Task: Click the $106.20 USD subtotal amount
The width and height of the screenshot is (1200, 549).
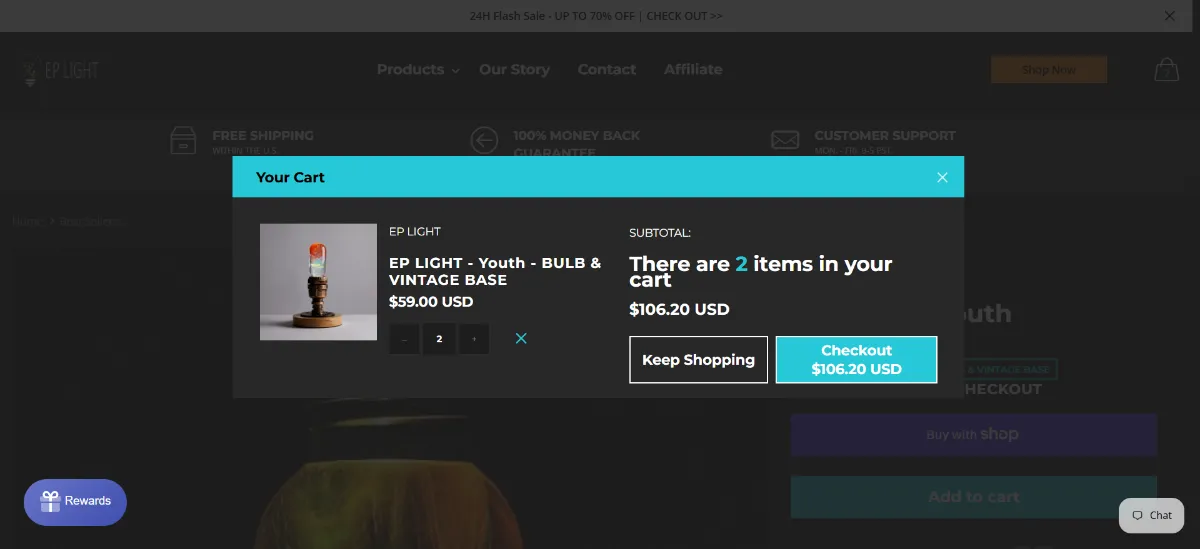Action: click(x=679, y=310)
